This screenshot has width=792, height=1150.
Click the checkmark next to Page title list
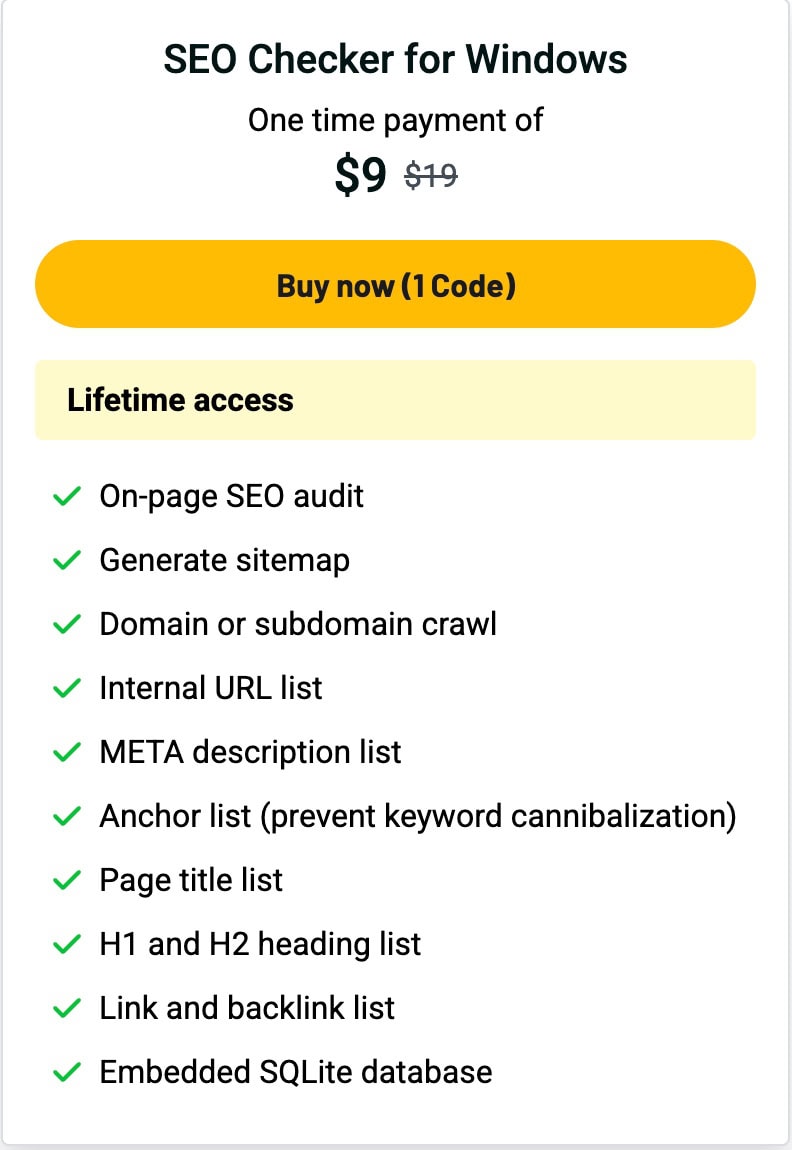point(66,880)
